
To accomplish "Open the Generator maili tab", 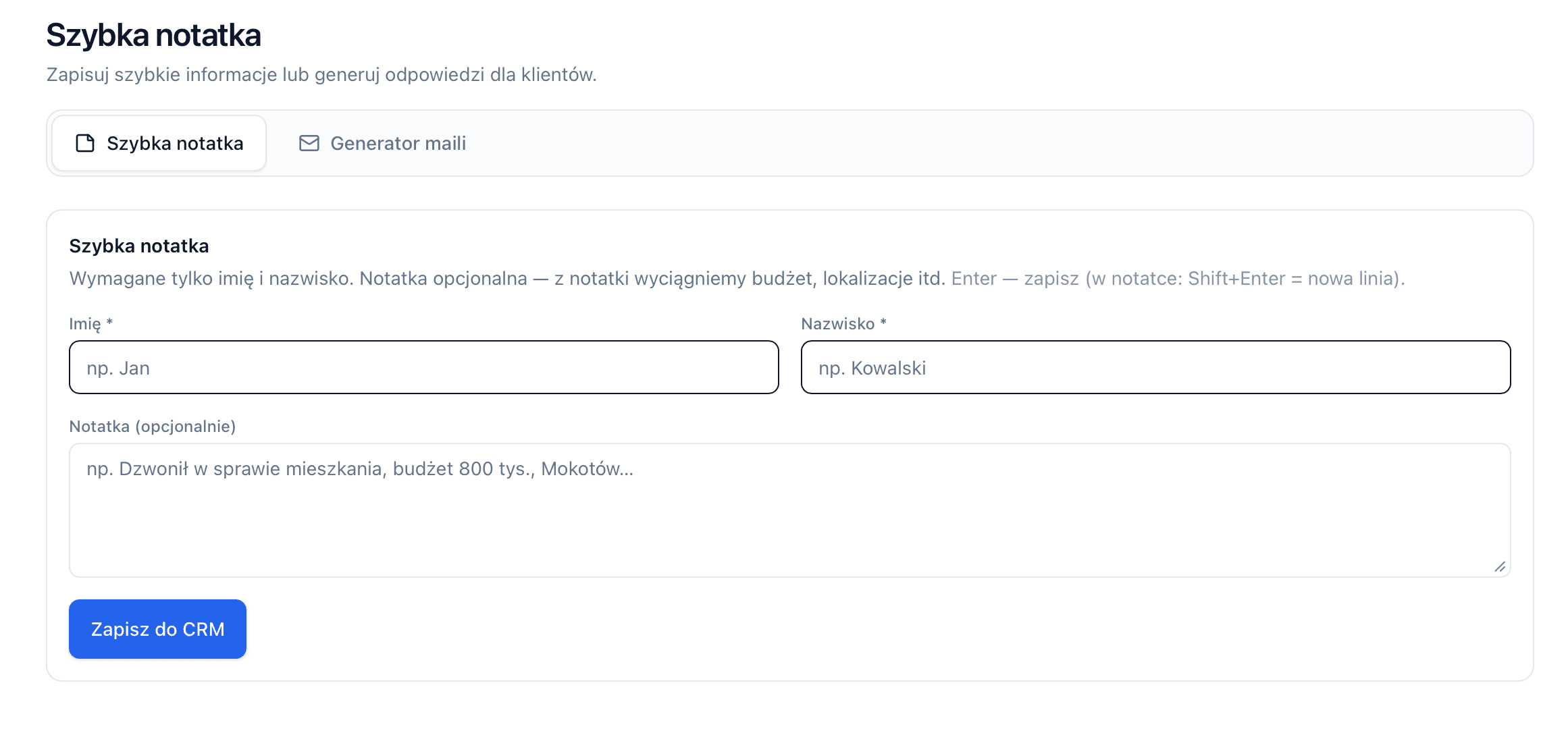I will (383, 143).
